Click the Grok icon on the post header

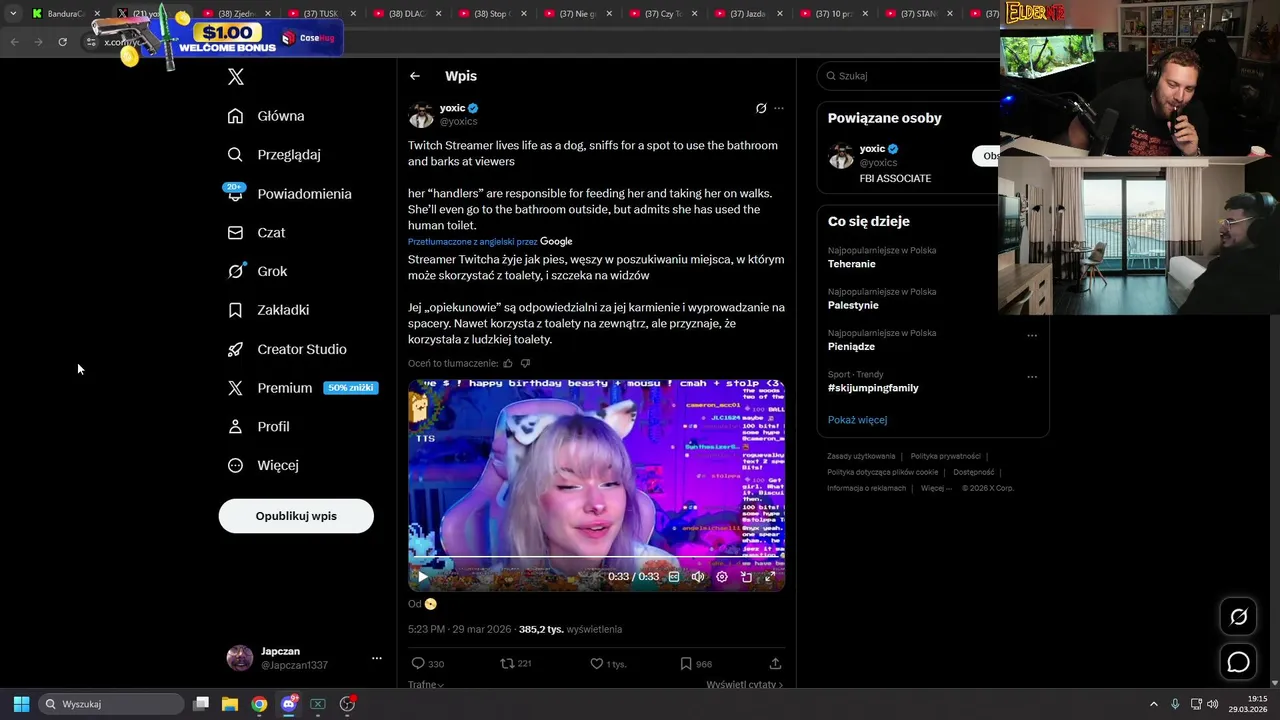761,108
